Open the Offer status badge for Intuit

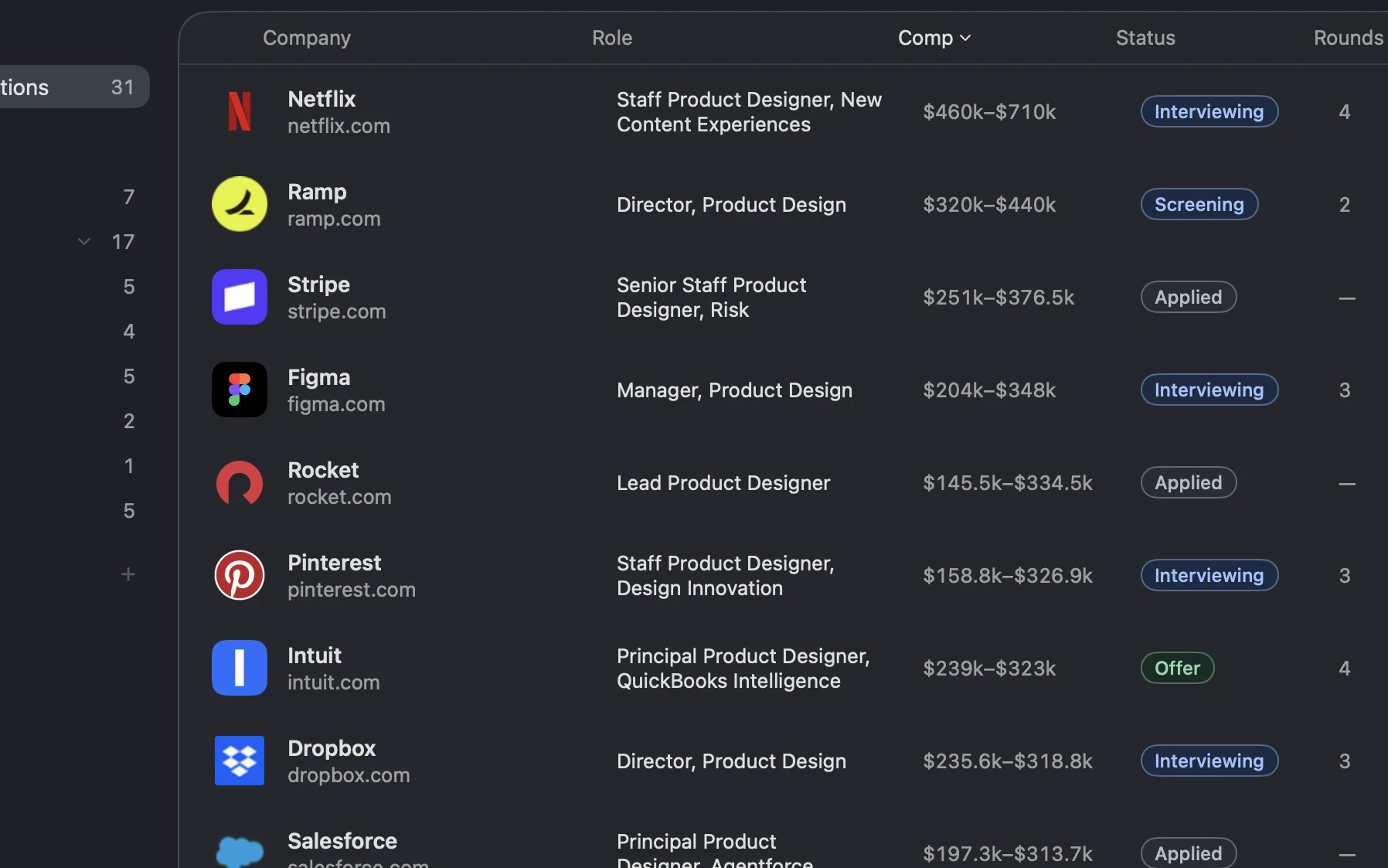1178,668
